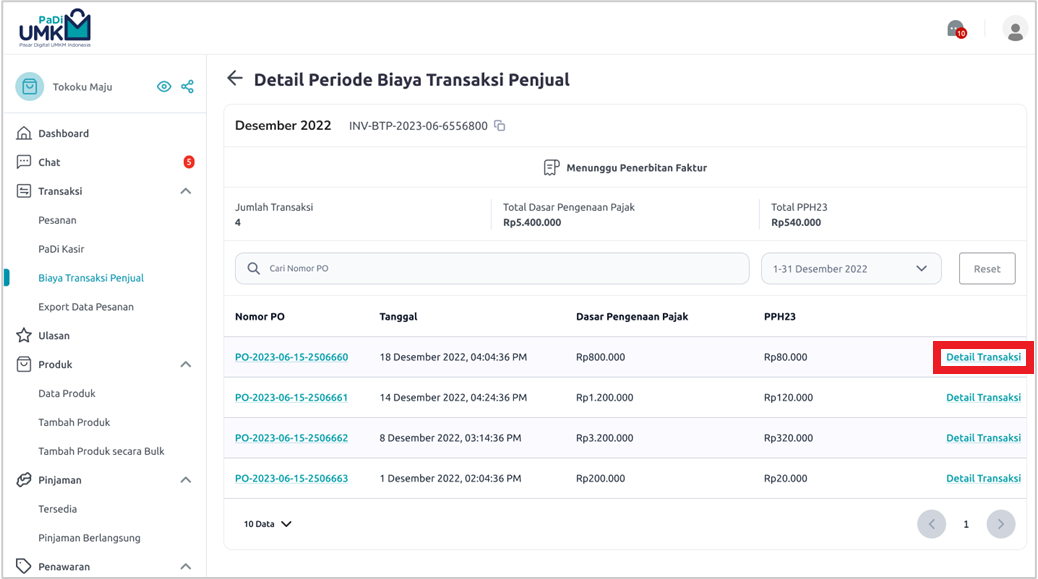Click the Reset button

[x=987, y=269]
